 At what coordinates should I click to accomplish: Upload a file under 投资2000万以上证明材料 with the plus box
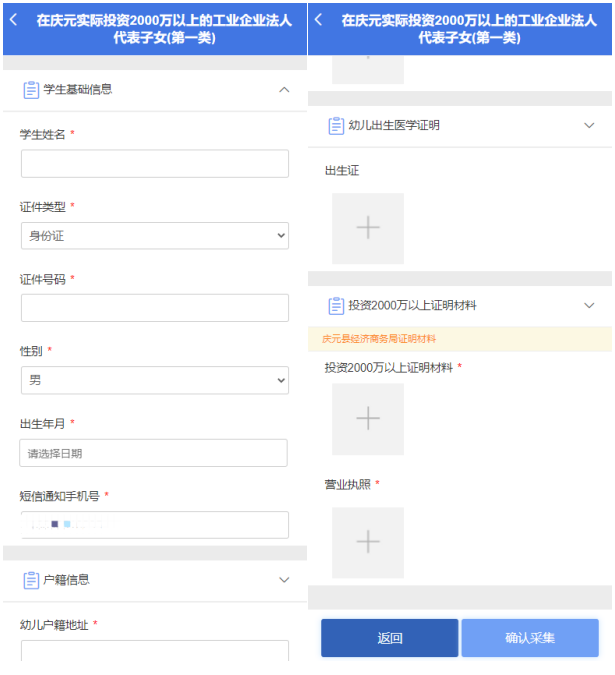[x=368, y=419]
